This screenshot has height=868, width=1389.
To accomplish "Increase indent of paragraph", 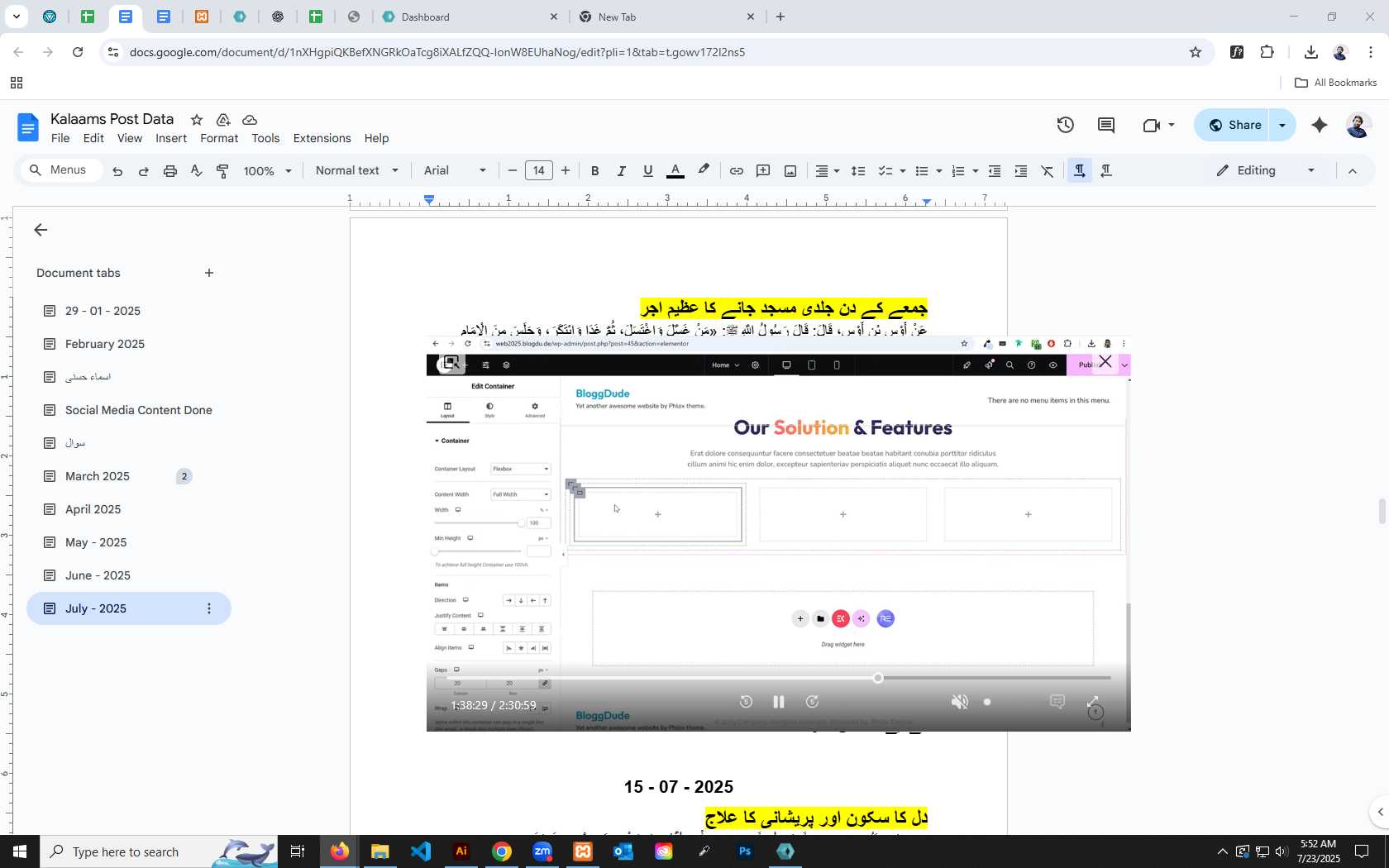I will click(1021, 171).
